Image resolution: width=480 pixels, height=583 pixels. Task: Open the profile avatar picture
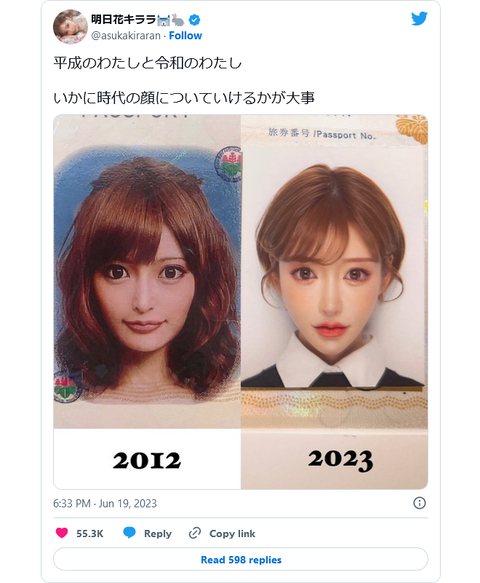[x=70, y=26]
